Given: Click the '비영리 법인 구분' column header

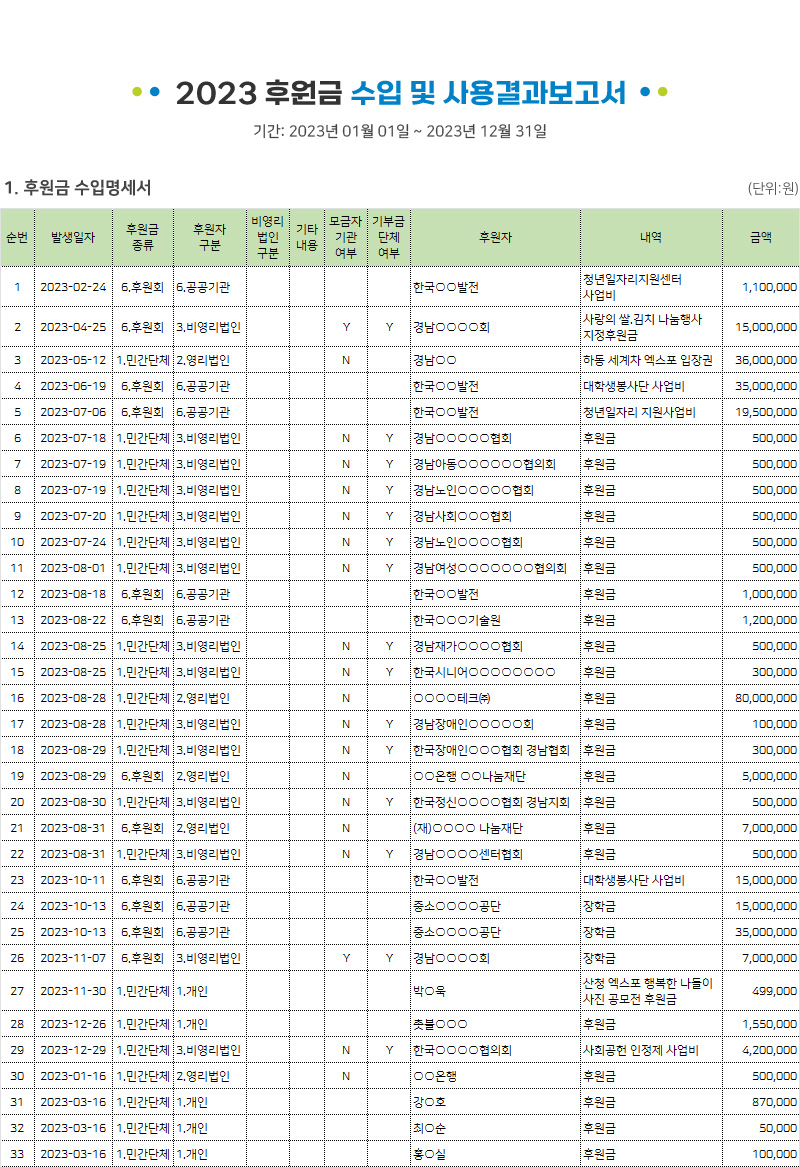Looking at the screenshot, I should point(268,237).
